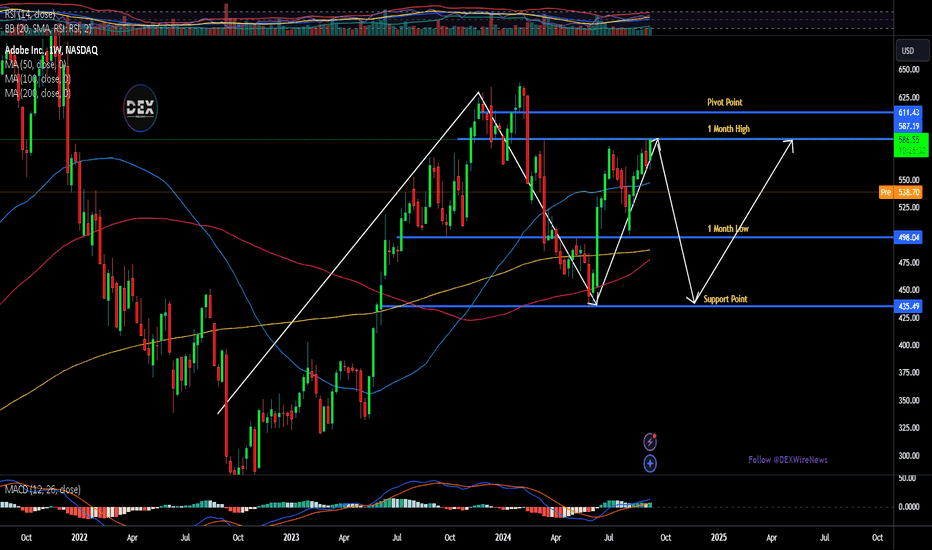
Task: Click the Support Point text label
Action: pyautogui.click(x=725, y=299)
